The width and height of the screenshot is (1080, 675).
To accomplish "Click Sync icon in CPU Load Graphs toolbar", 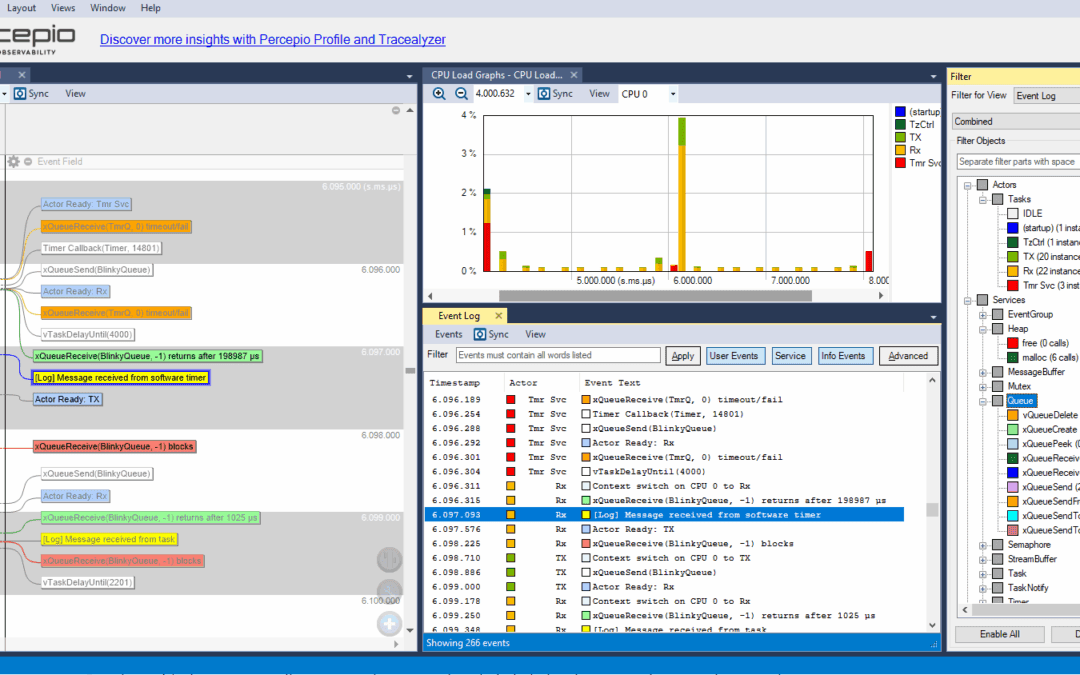I will click(x=544, y=94).
